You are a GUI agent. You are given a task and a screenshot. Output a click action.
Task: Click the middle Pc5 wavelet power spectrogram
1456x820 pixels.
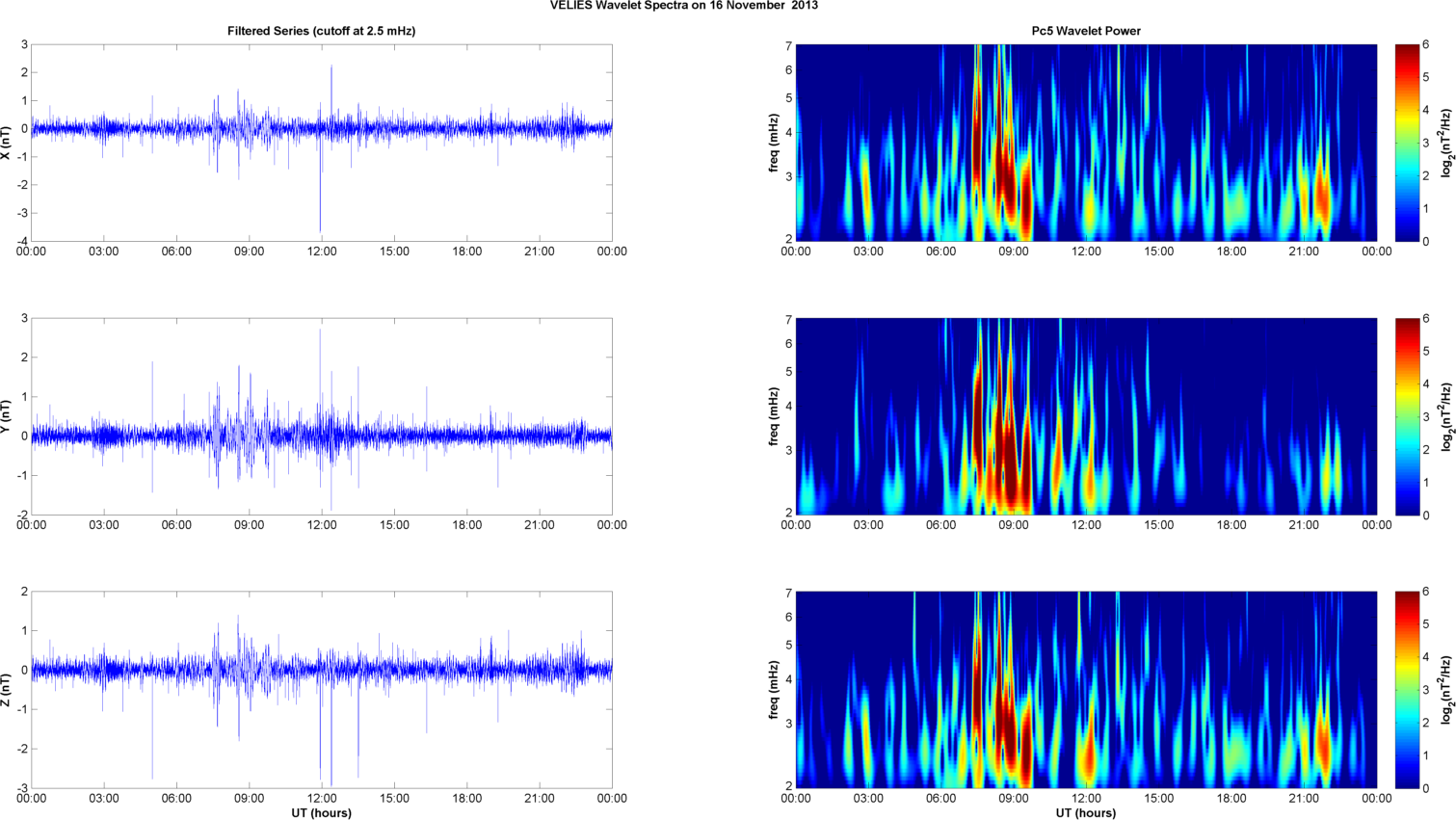coord(1086,416)
